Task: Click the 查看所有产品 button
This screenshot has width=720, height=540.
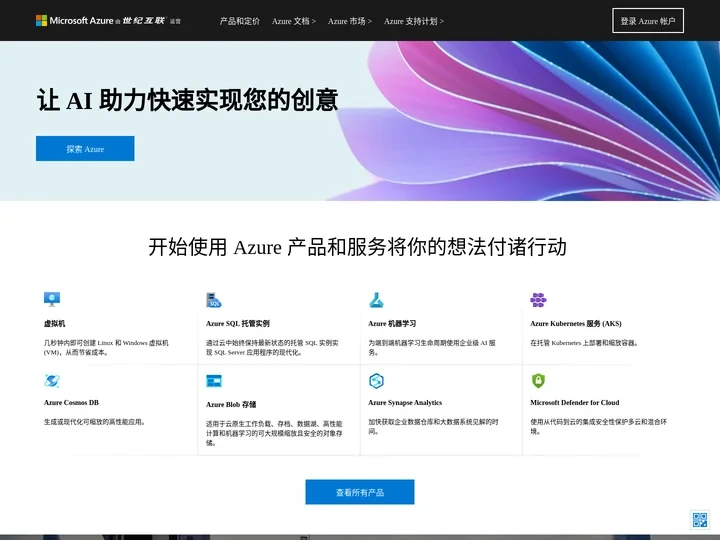Action: click(x=360, y=492)
